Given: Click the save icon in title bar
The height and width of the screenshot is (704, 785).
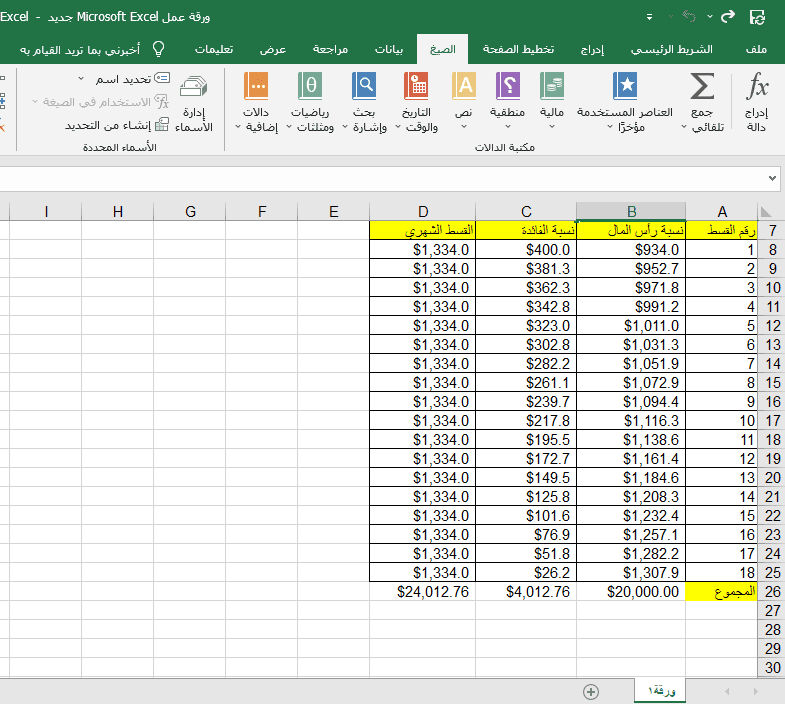Looking at the screenshot, I should [x=757, y=17].
